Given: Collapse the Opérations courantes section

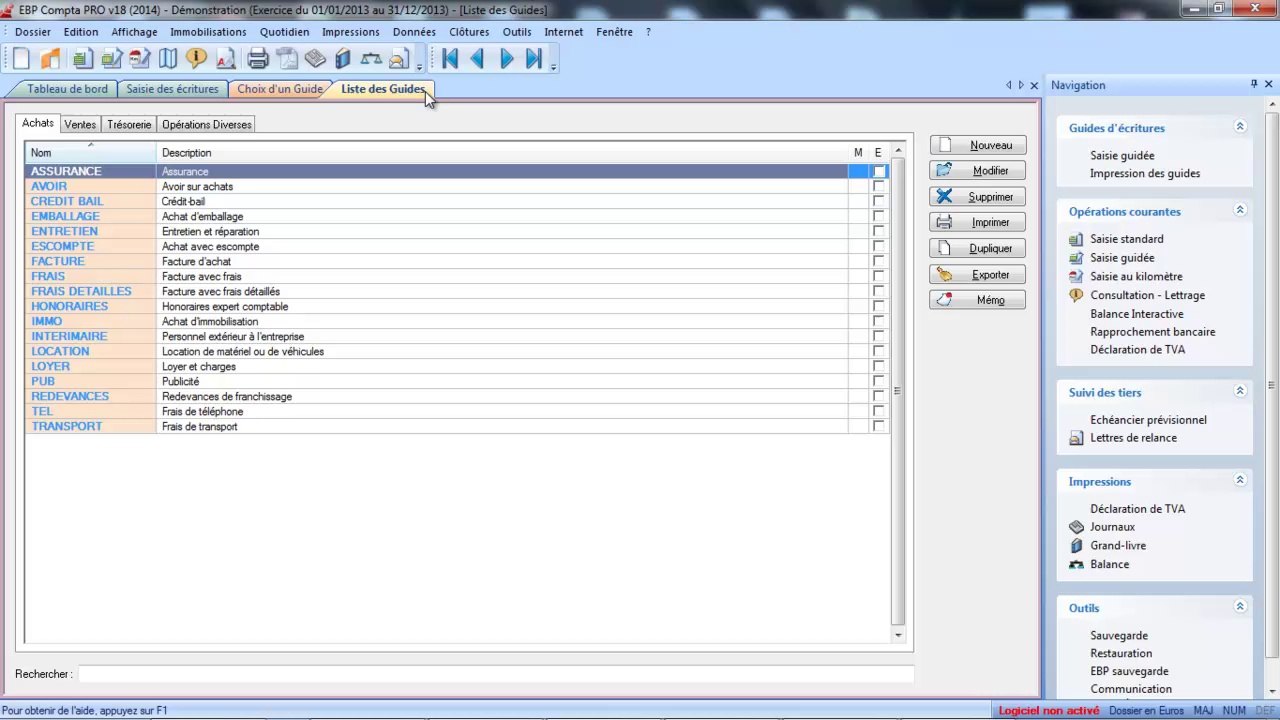Looking at the screenshot, I should [1240, 211].
